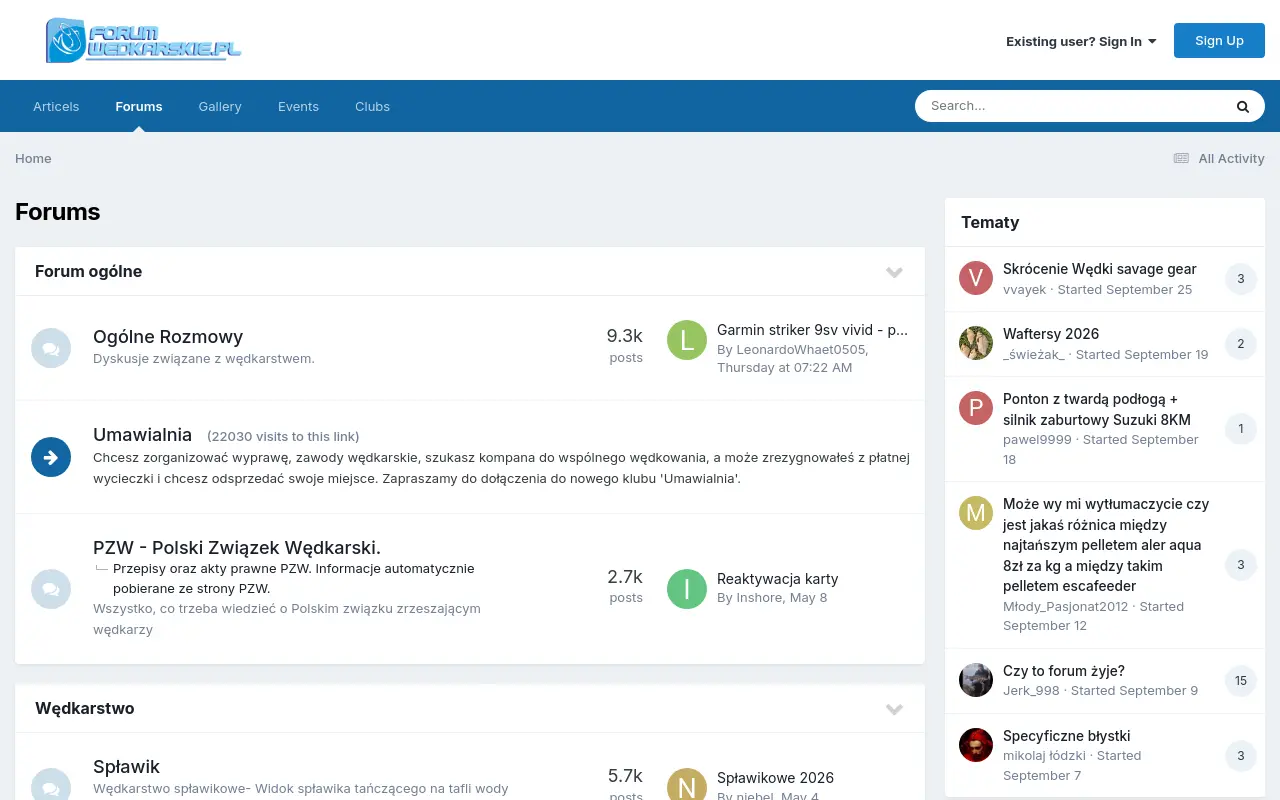
Task: Open the Ogólne Rozmowy forum bubble icon
Action: coord(51,348)
